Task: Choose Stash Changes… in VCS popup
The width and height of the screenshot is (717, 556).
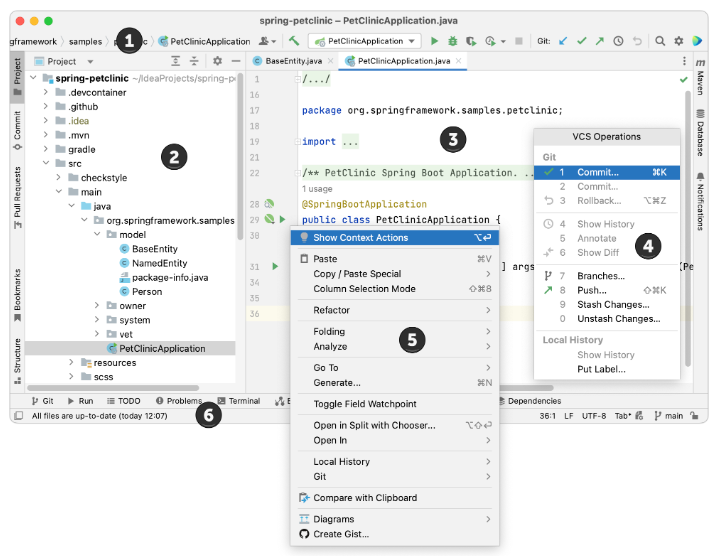Action: click(x=607, y=305)
